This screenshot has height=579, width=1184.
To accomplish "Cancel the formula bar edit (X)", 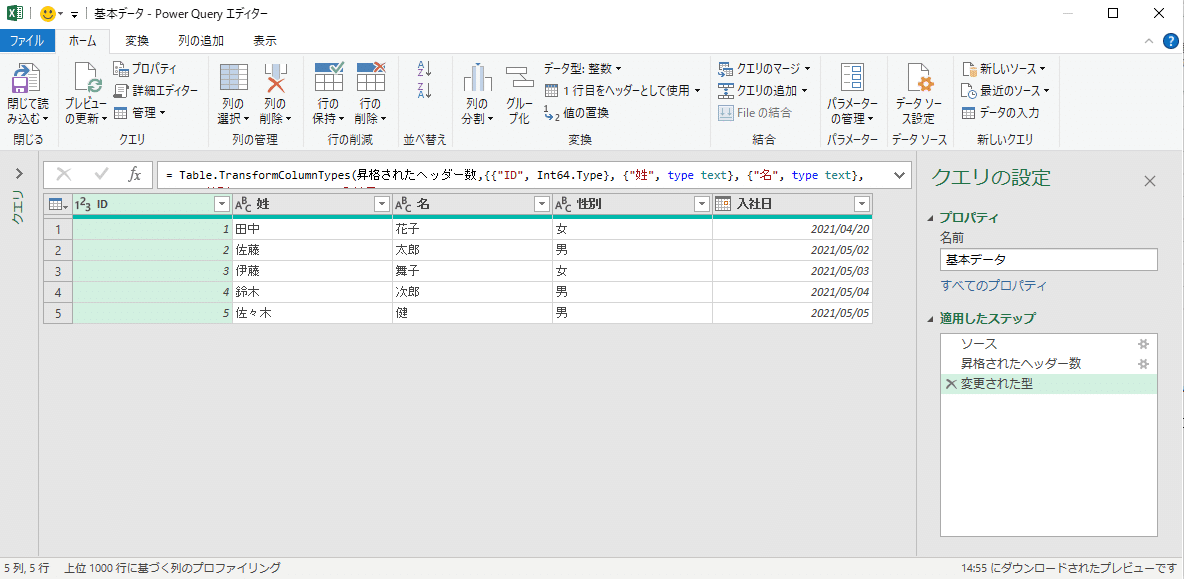I will coord(63,174).
